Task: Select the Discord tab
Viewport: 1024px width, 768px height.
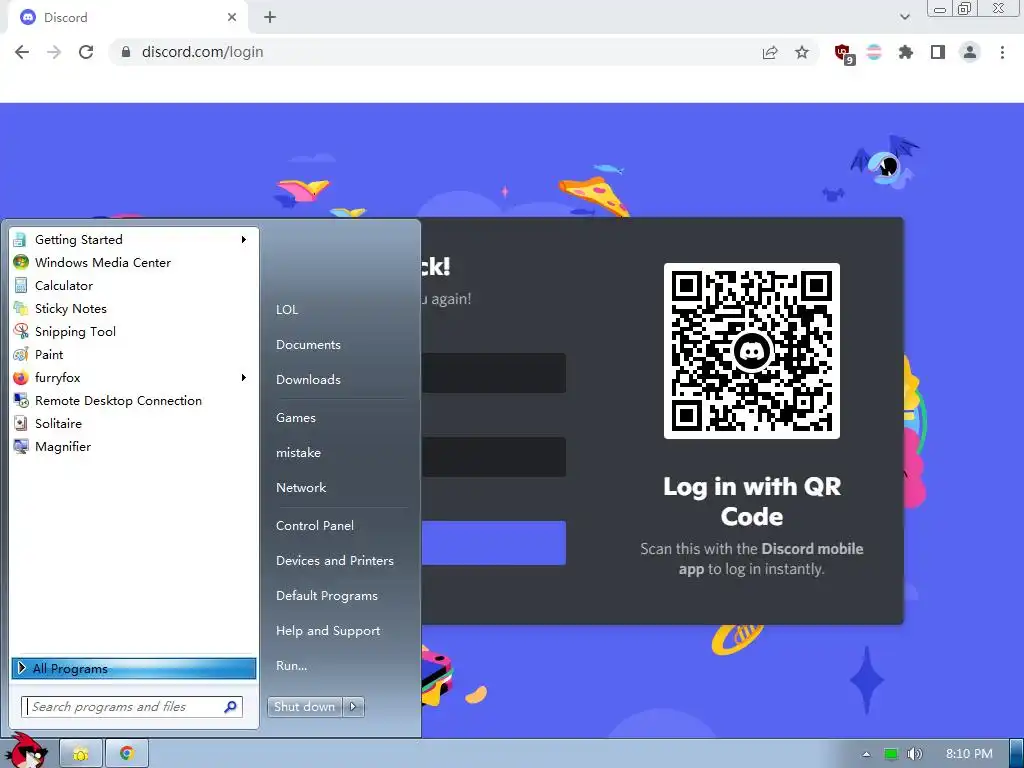Action: click(127, 18)
